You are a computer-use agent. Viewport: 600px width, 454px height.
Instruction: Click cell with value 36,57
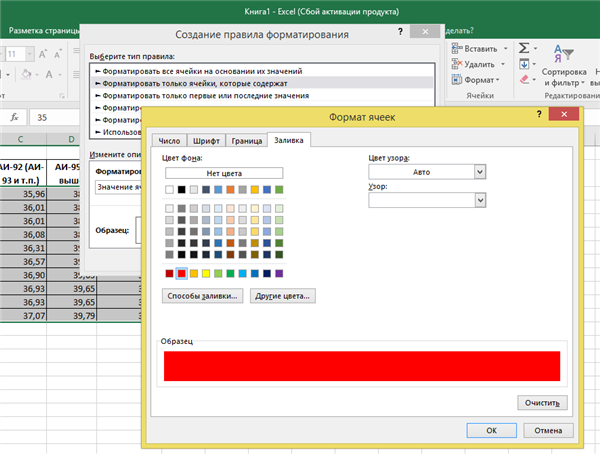click(23, 261)
